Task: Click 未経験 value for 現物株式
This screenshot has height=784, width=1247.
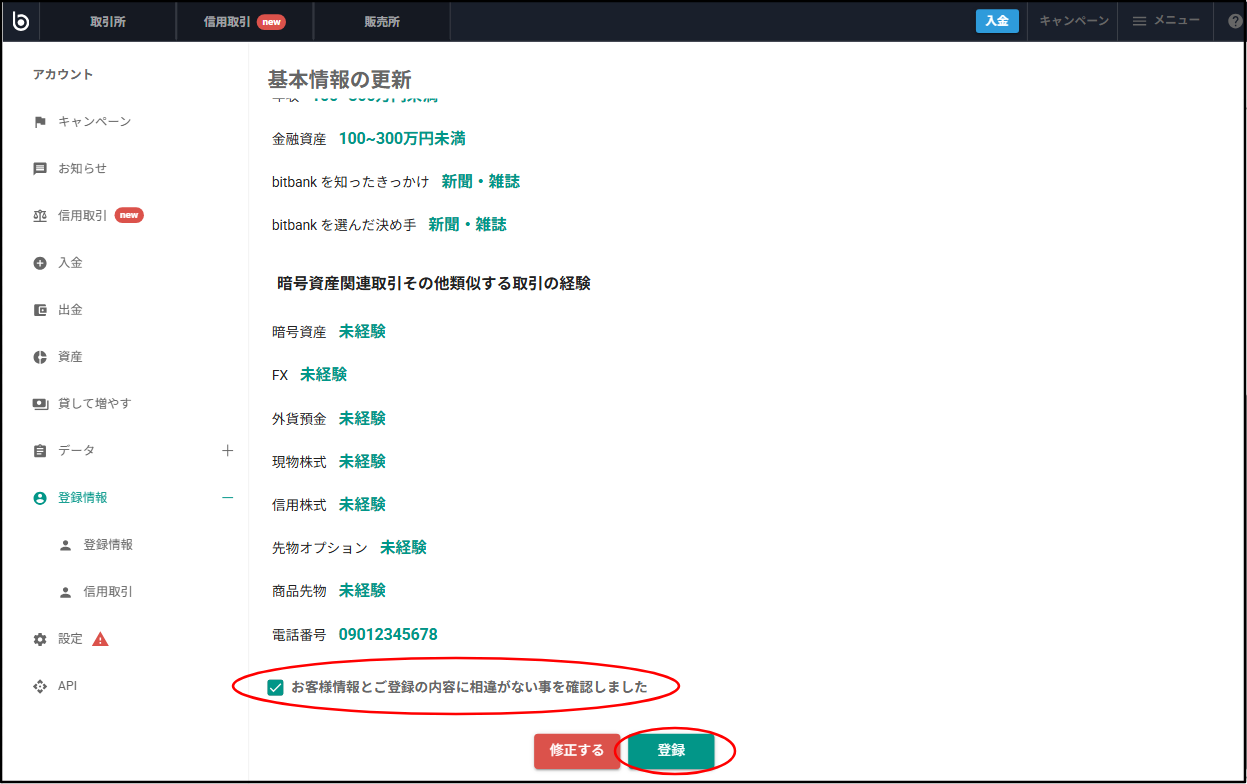Action: click(362, 461)
